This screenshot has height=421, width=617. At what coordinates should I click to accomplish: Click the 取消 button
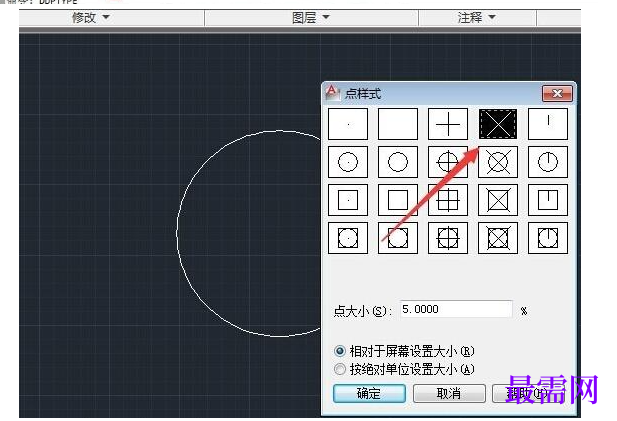tap(449, 393)
